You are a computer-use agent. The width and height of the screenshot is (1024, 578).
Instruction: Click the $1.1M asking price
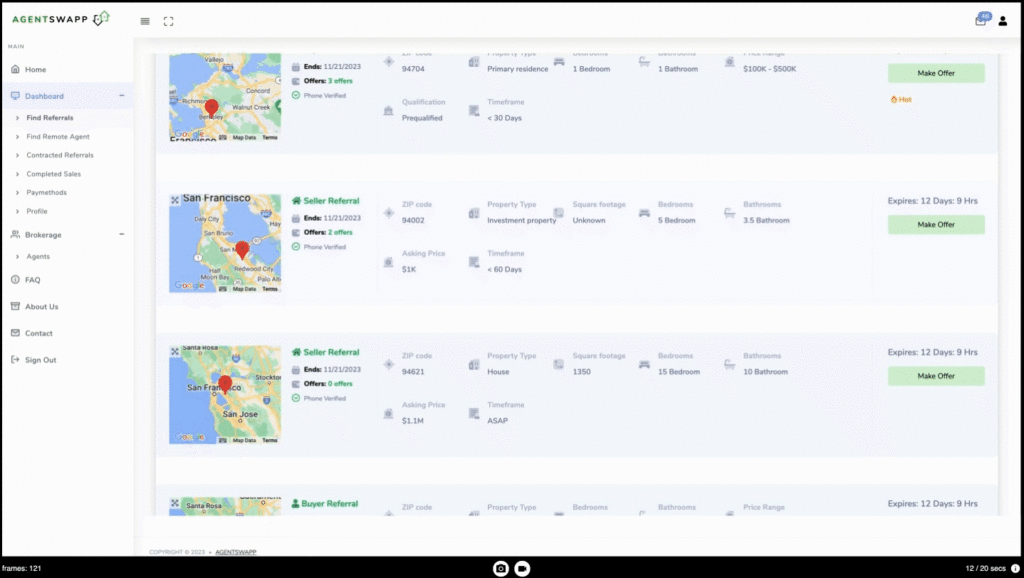(x=413, y=421)
